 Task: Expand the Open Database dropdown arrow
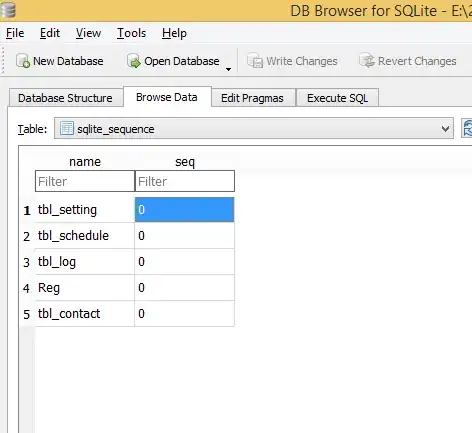(228, 69)
